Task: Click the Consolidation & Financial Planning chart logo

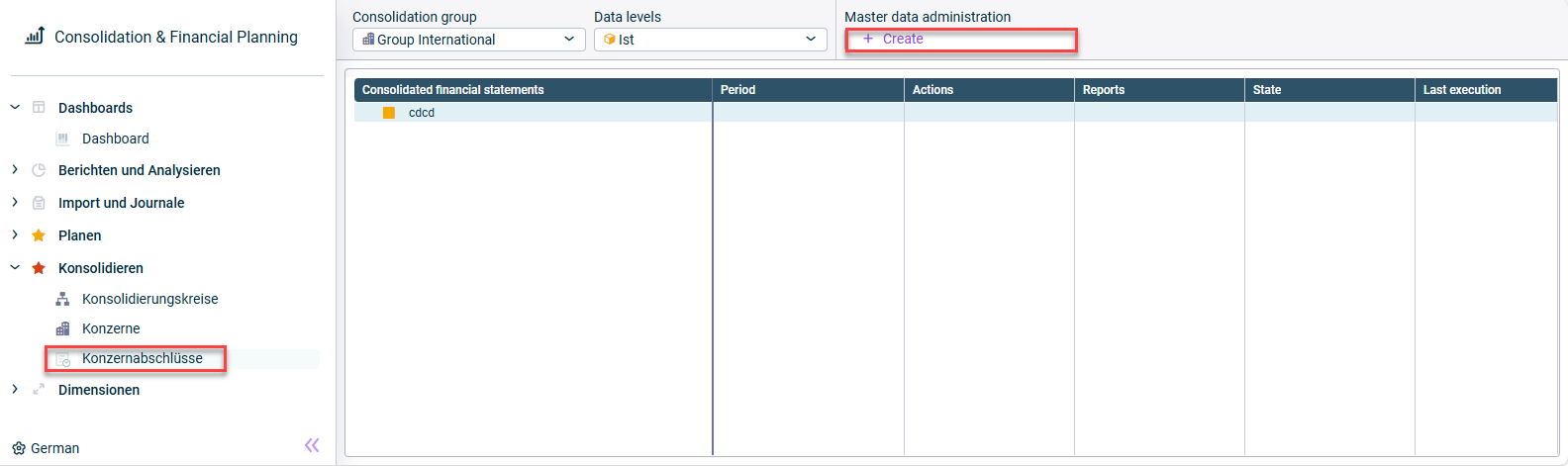Action: pyautogui.click(x=35, y=36)
